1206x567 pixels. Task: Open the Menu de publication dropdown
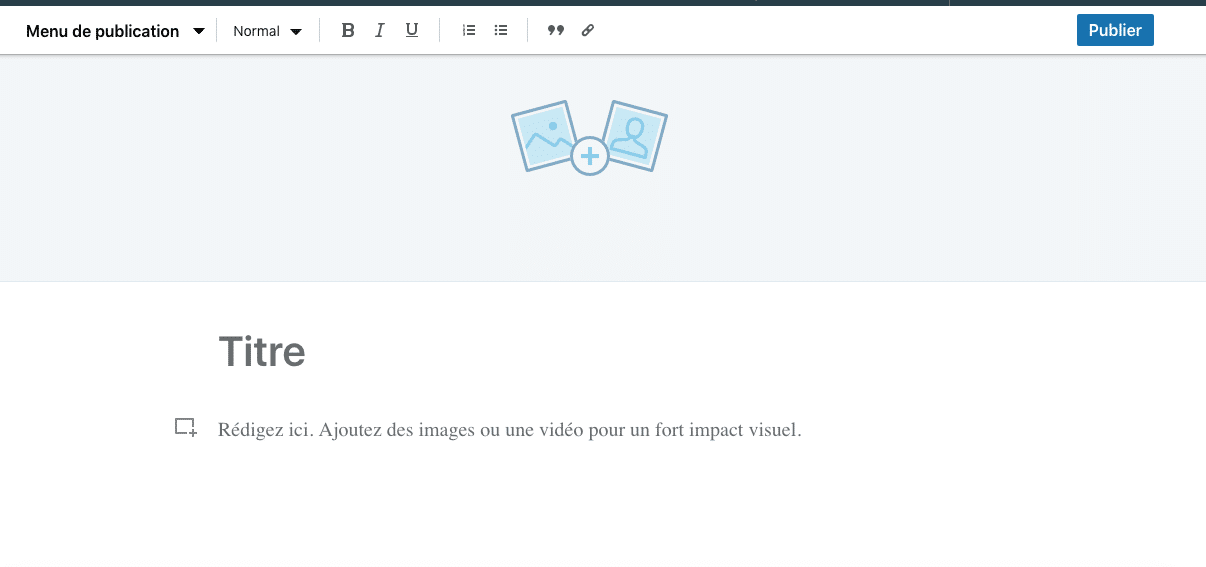(115, 31)
